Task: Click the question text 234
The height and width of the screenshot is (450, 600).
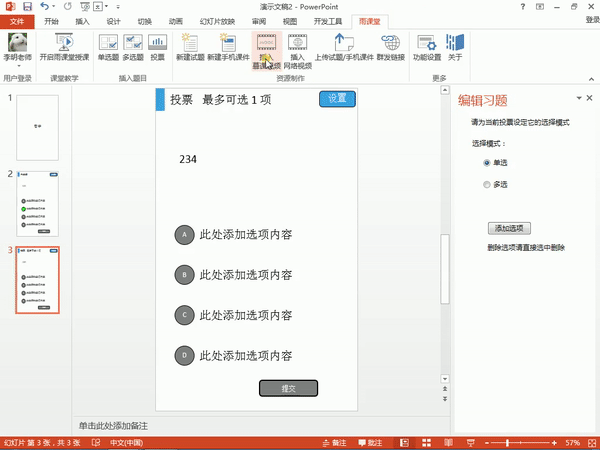Action: point(188,159)
